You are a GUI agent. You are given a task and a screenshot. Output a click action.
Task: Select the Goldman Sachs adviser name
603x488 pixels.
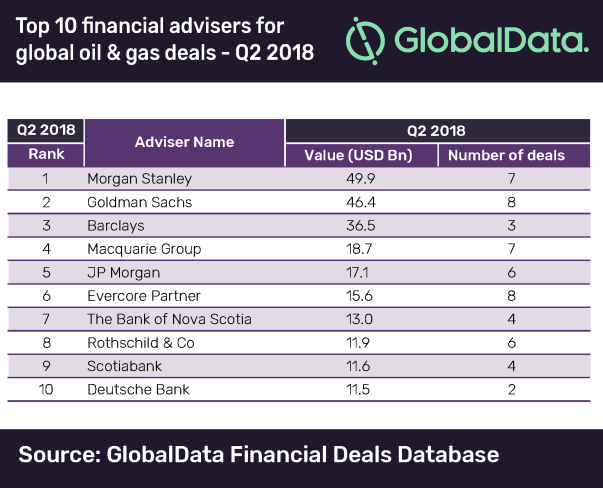pos(140,202)
